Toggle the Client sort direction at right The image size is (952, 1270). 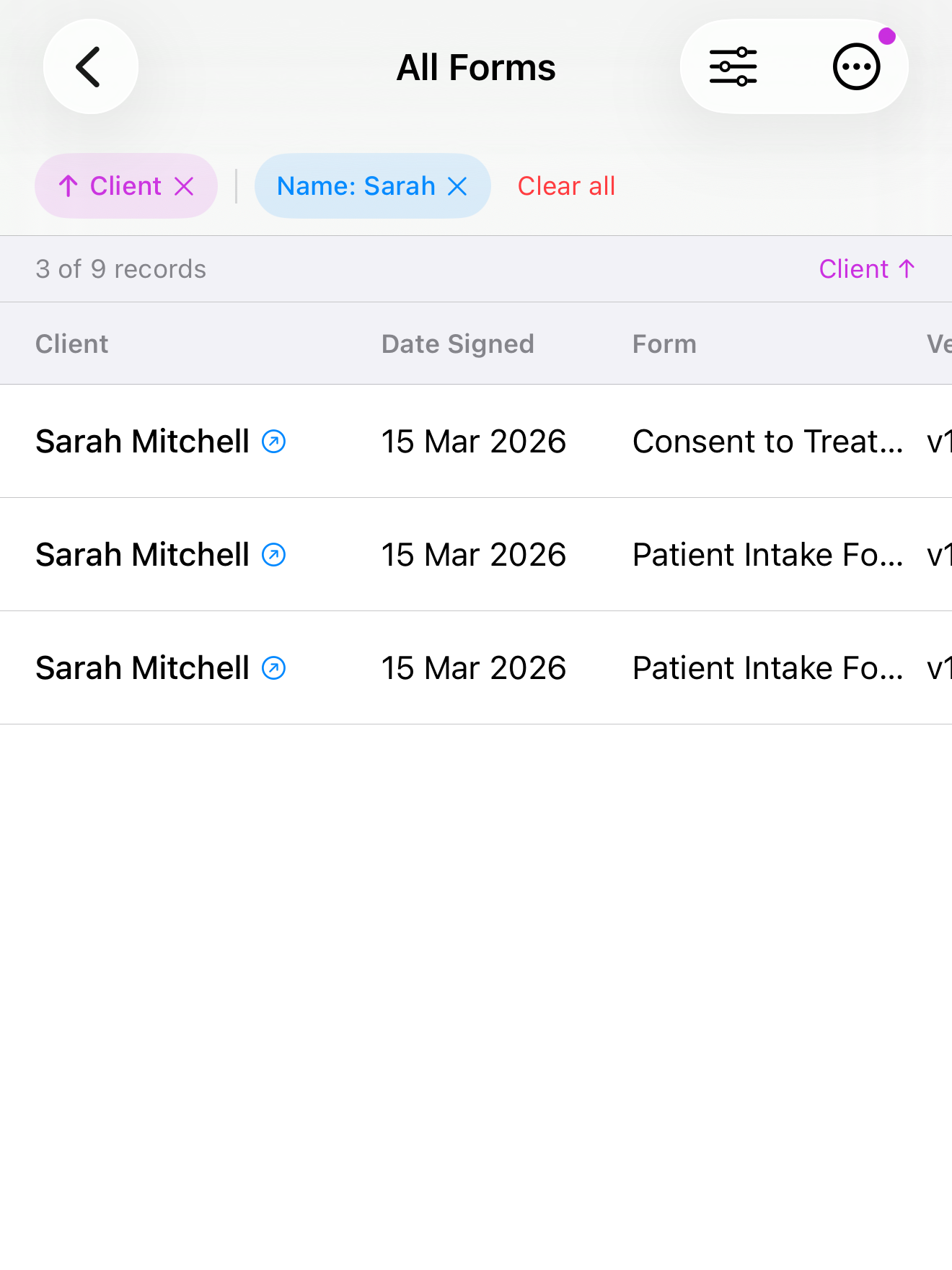(x=867, y=269)
